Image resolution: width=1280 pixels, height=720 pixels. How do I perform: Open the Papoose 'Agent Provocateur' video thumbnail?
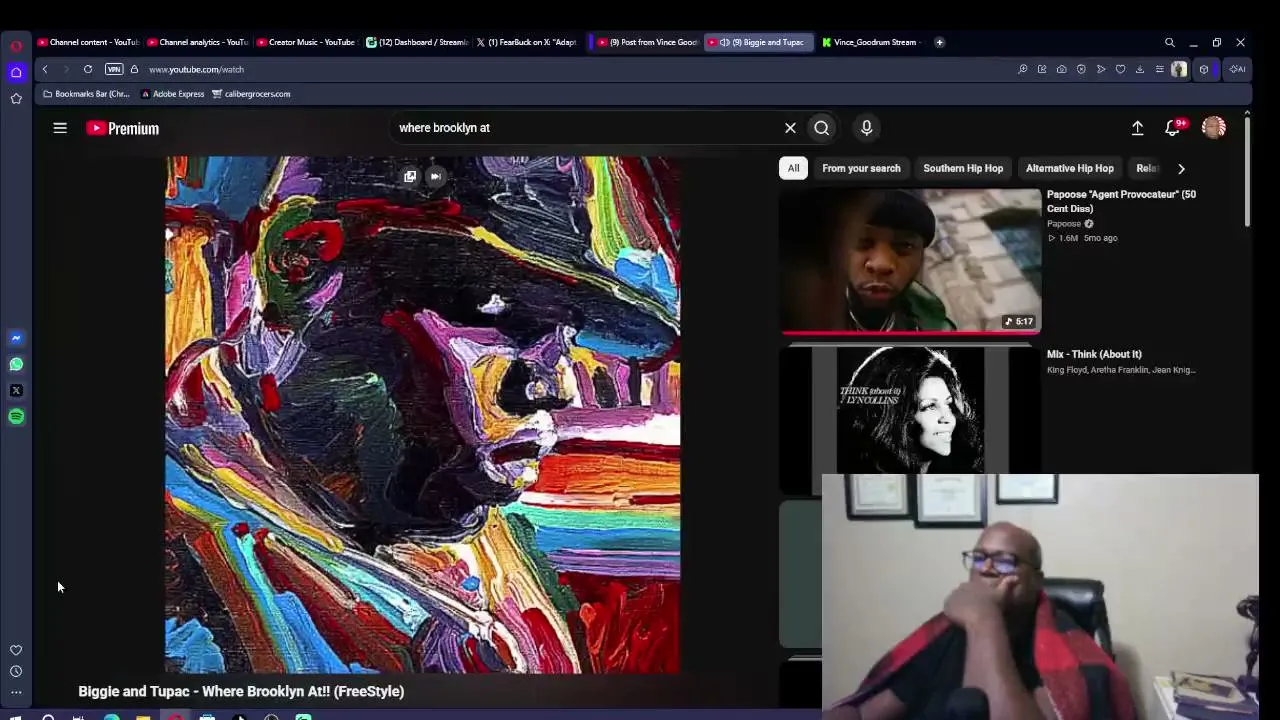pos(910,260)
